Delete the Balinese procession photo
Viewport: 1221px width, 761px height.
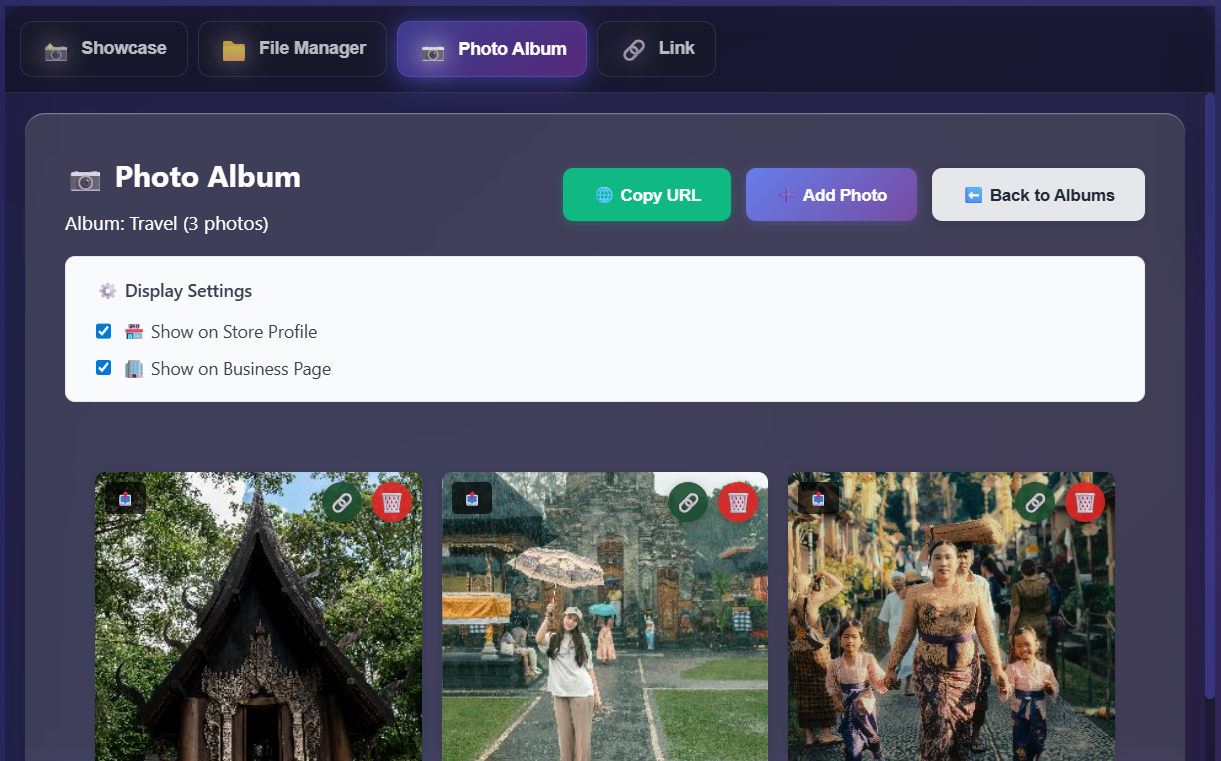(x=1085, y=502)
